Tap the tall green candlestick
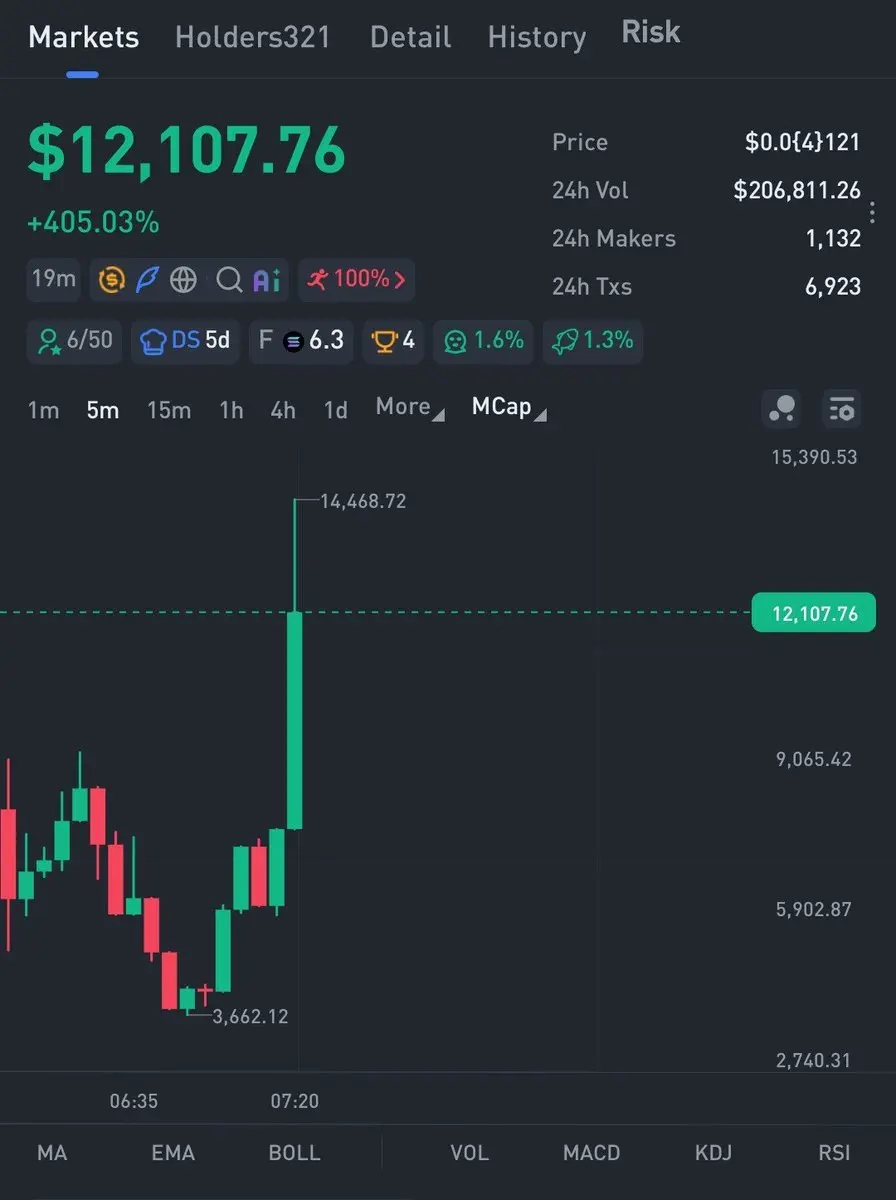 tap(295, 720)
